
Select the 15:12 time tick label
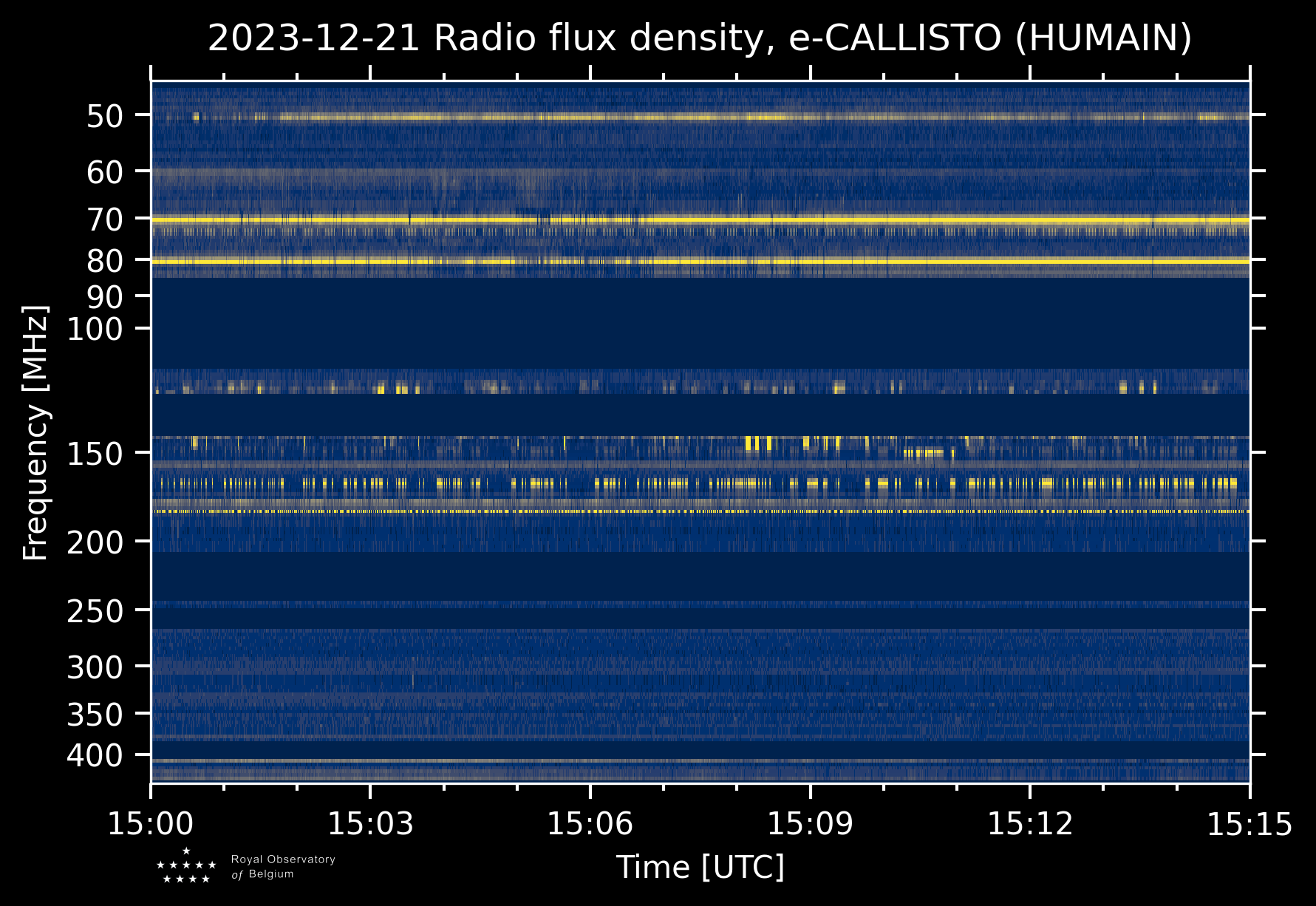coord(1029,823)
